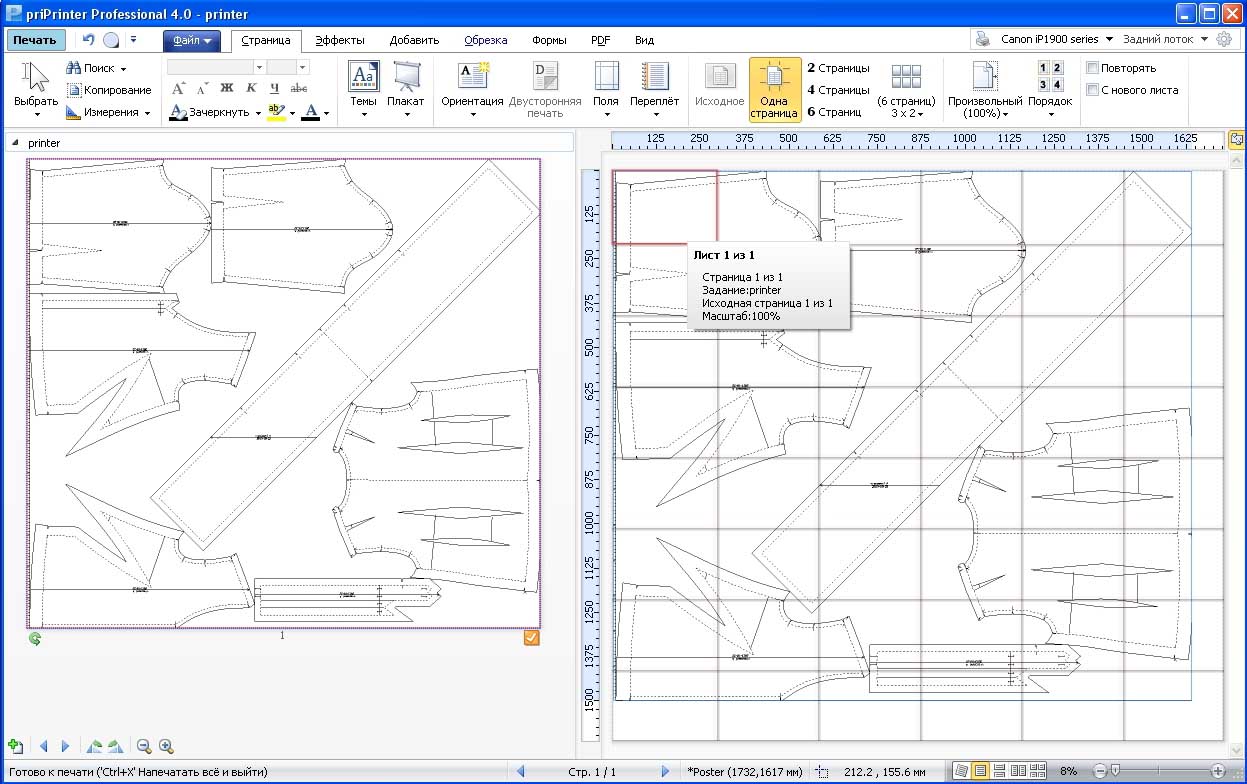Zoom in on the page thumbnail panel
1247x784 pixels.
[x=166, y=746]
